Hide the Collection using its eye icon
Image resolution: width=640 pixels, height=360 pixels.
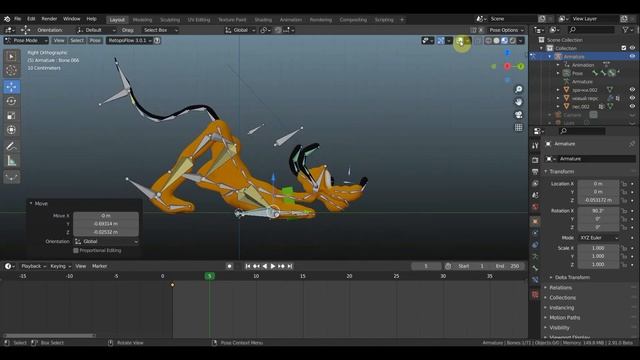point(632,48)
